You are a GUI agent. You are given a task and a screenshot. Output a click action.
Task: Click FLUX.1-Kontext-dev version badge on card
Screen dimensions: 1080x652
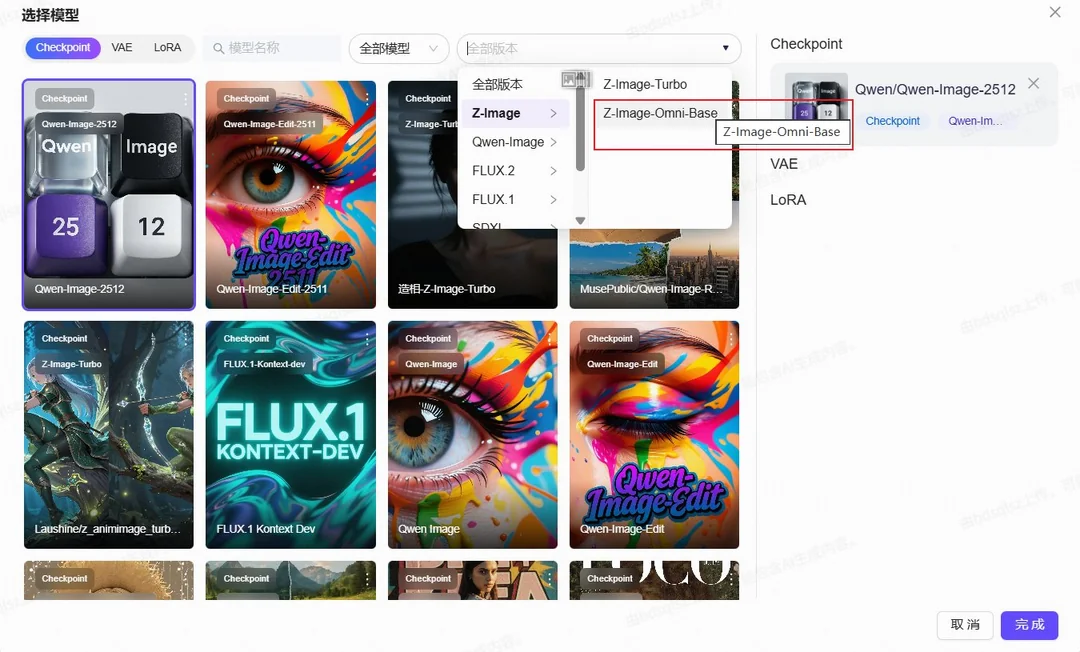(x=264, y=364)
